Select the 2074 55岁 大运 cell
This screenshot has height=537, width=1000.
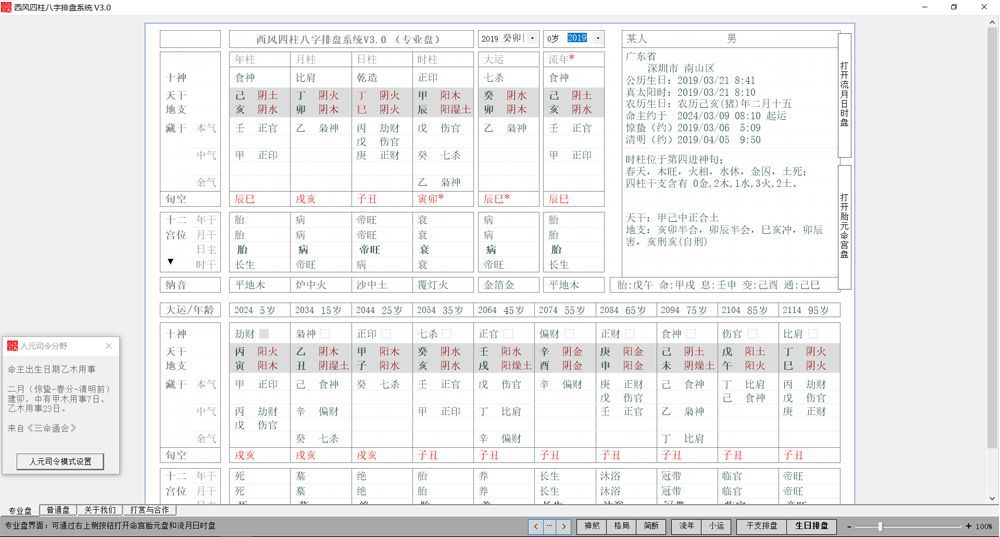point(564,310)
